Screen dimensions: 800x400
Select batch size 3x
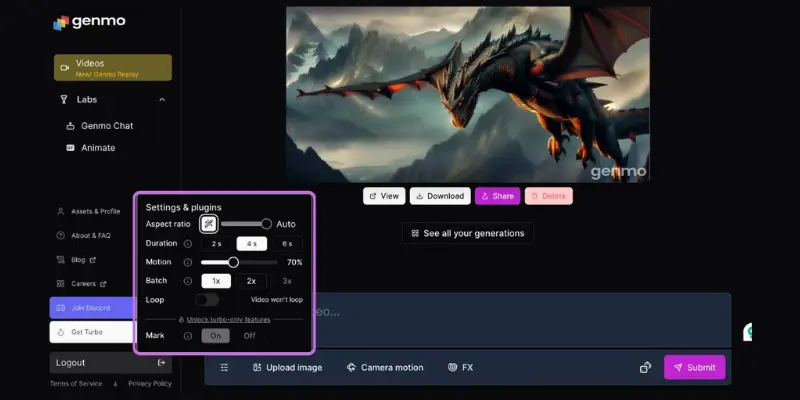point(287,281)
